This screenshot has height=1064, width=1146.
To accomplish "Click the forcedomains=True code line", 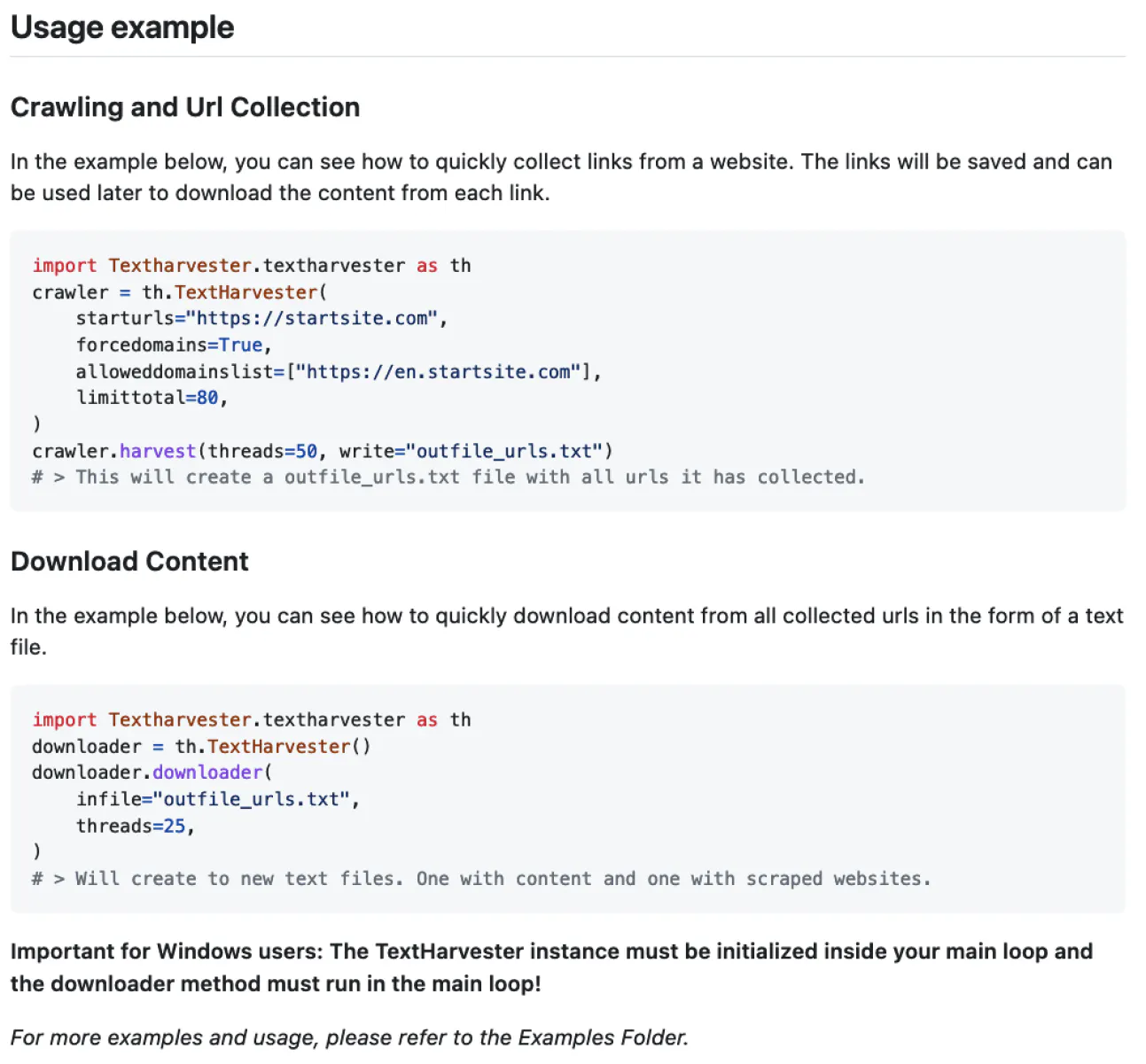I will tap(173, 346).
